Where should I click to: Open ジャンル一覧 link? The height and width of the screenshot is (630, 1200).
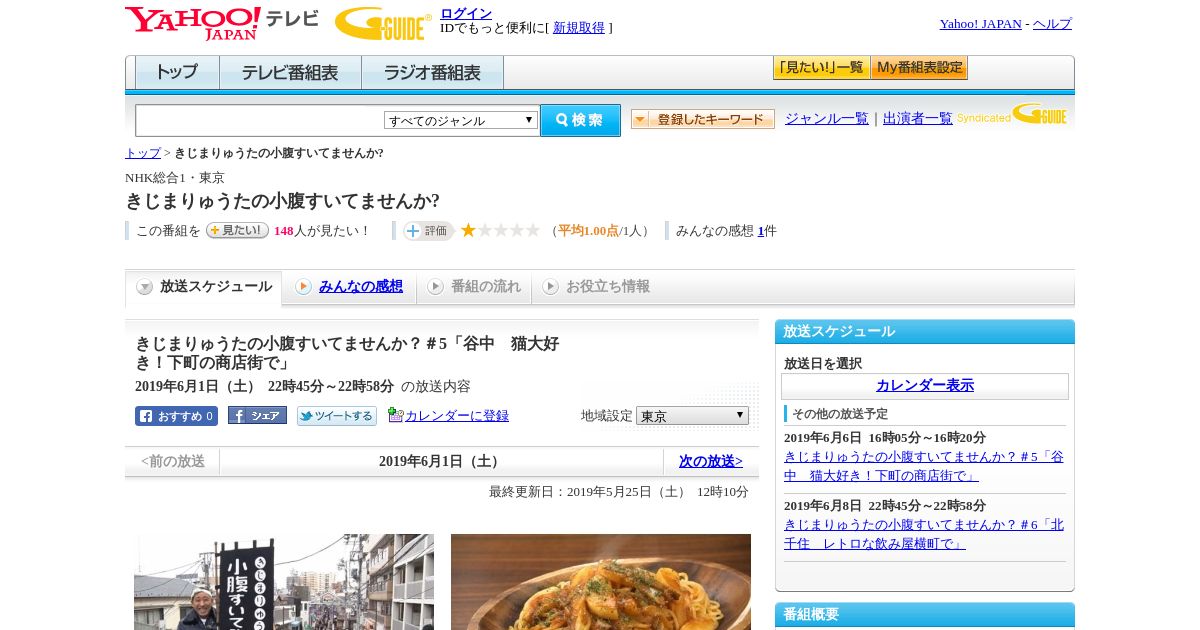[827, 119]
